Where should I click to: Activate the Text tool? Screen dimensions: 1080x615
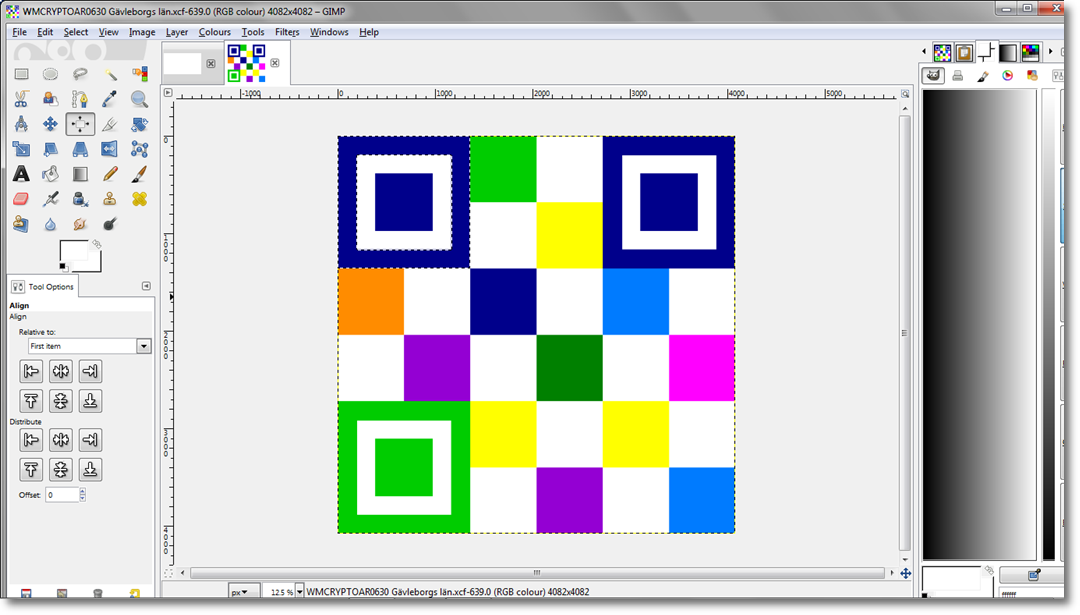coord(21,174)
